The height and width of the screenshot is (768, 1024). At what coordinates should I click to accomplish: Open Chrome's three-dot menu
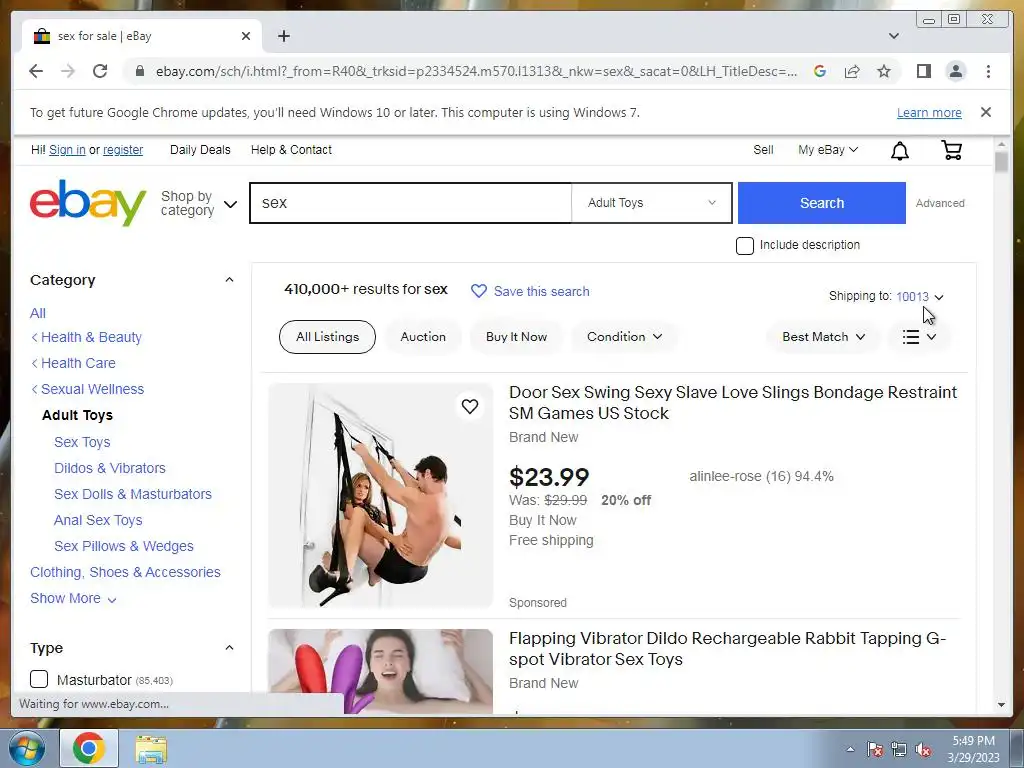tap(988, 71)
